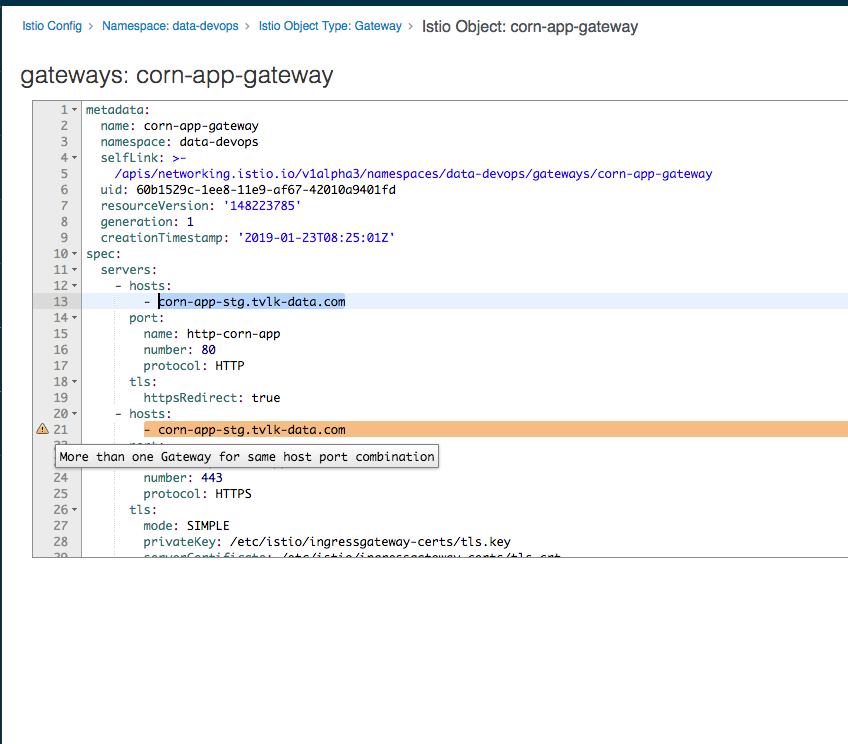Image resolution: width=848 pixels, height=744 pixels.
Task: Collapse the metadata fold arrow on line 1
Action: [75, 110]
